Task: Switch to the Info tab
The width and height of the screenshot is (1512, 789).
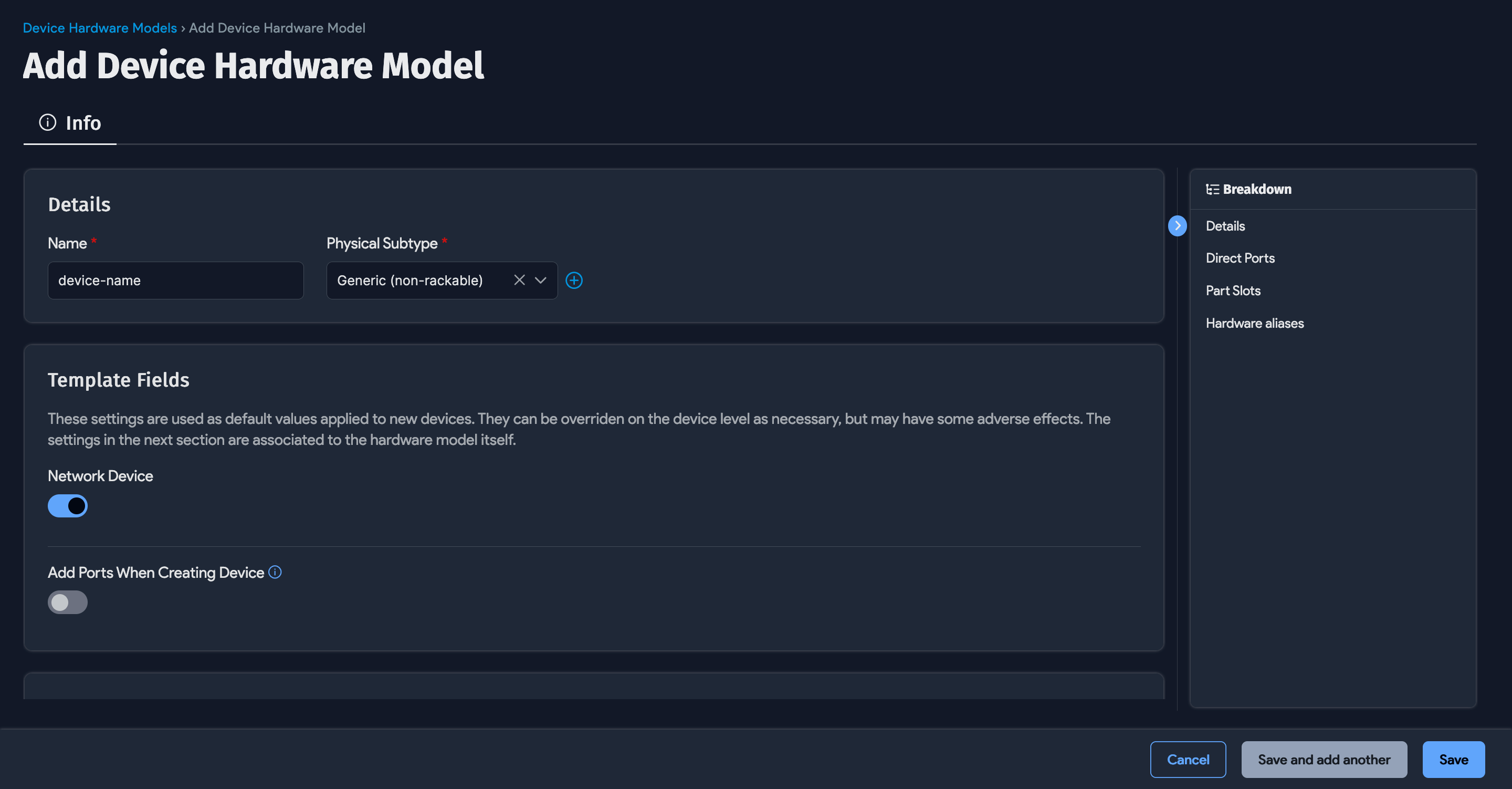Action: (83, 123)
